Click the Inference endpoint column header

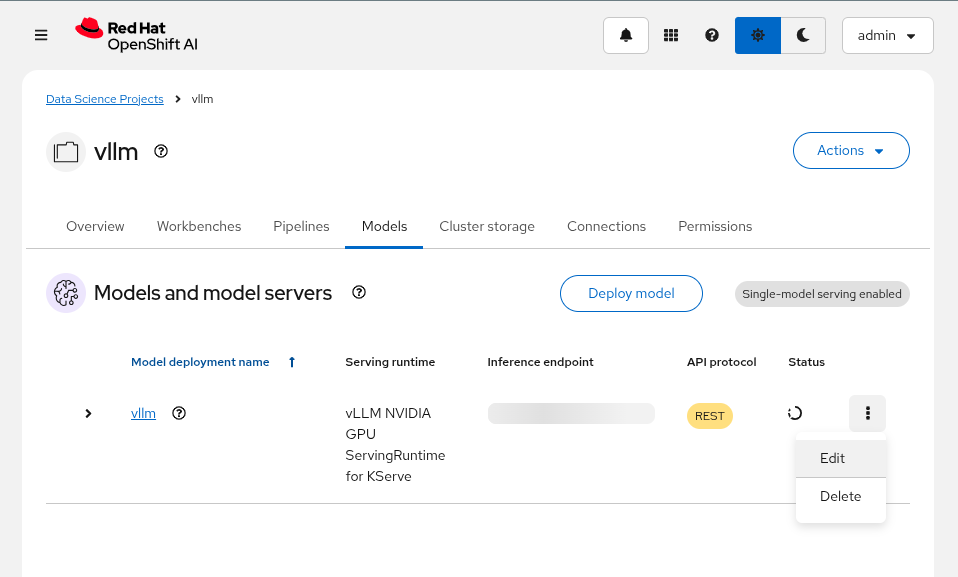(540, 362)
